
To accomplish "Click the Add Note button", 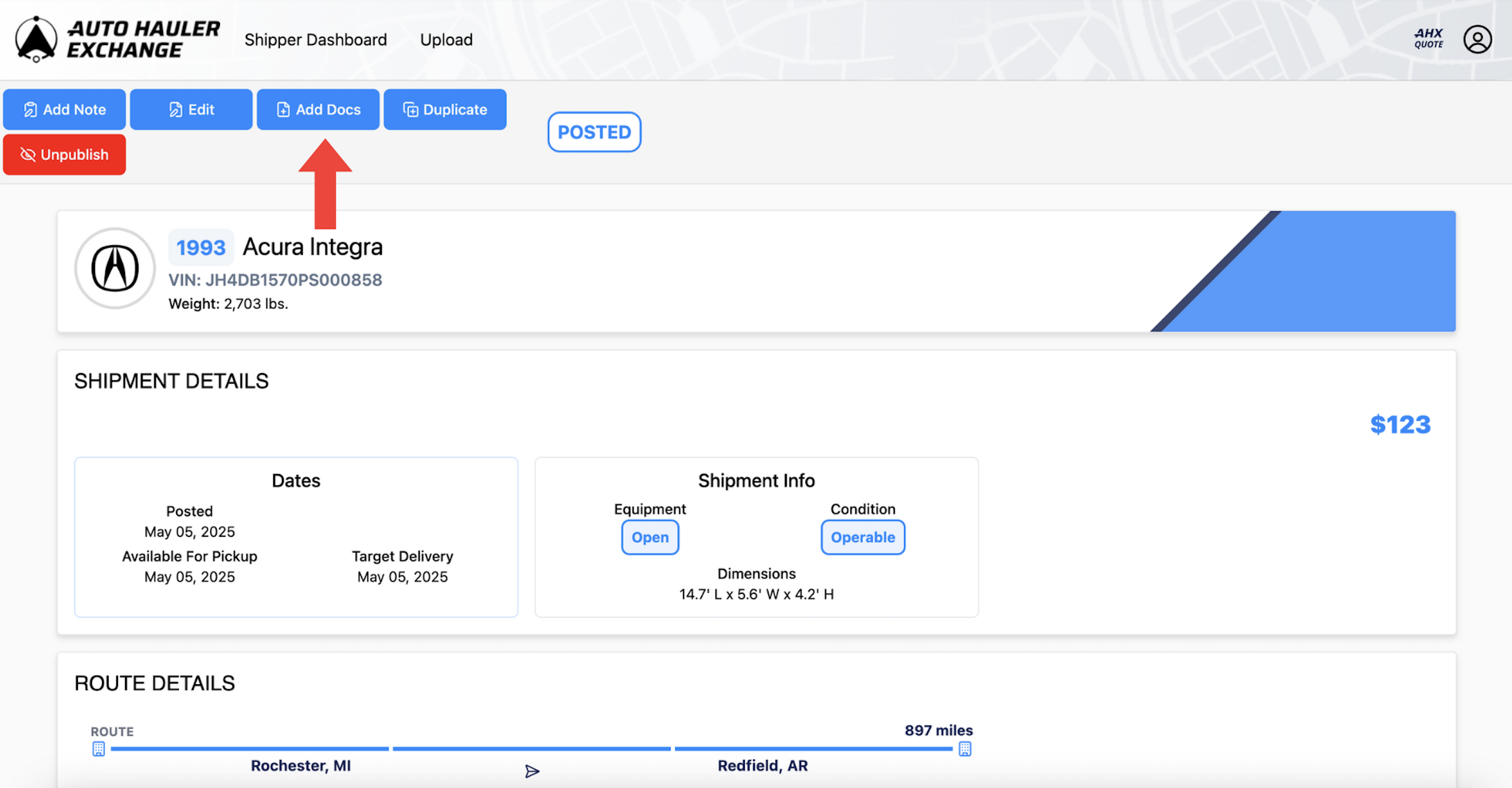I will (65, 109).
